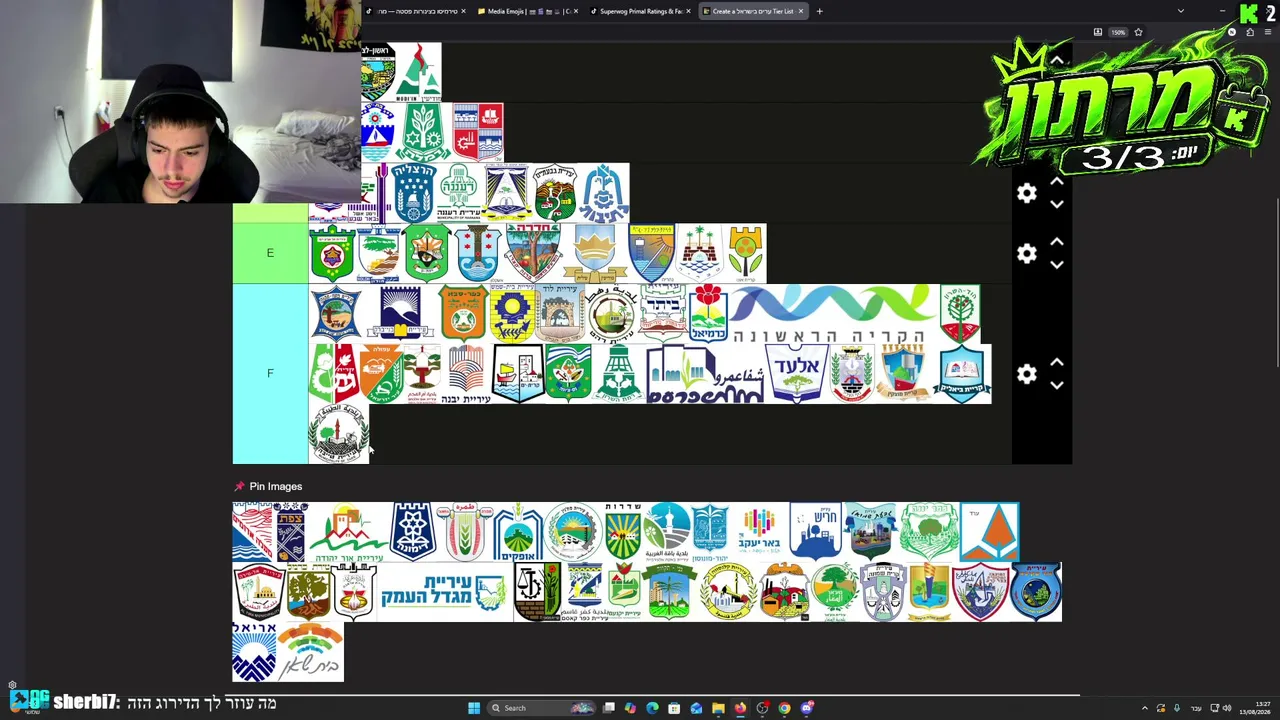Move the E tier row down
The image size is (1280, 720).
point(1057,264)
